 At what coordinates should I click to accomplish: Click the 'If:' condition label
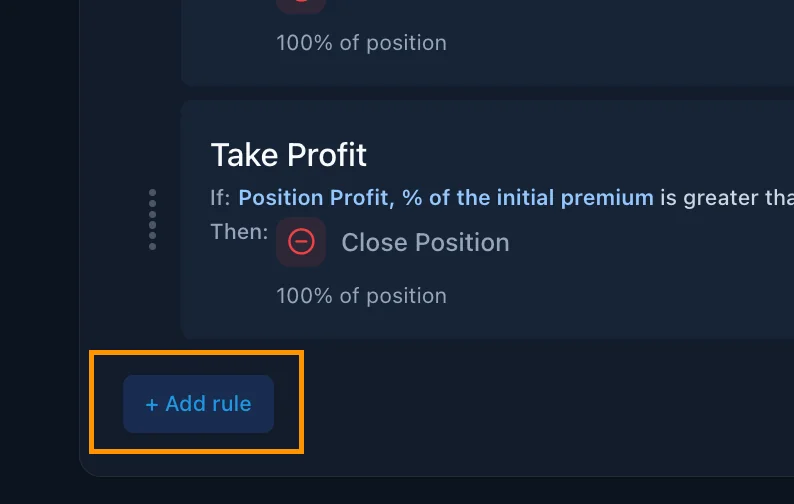[x=220, y=198]
